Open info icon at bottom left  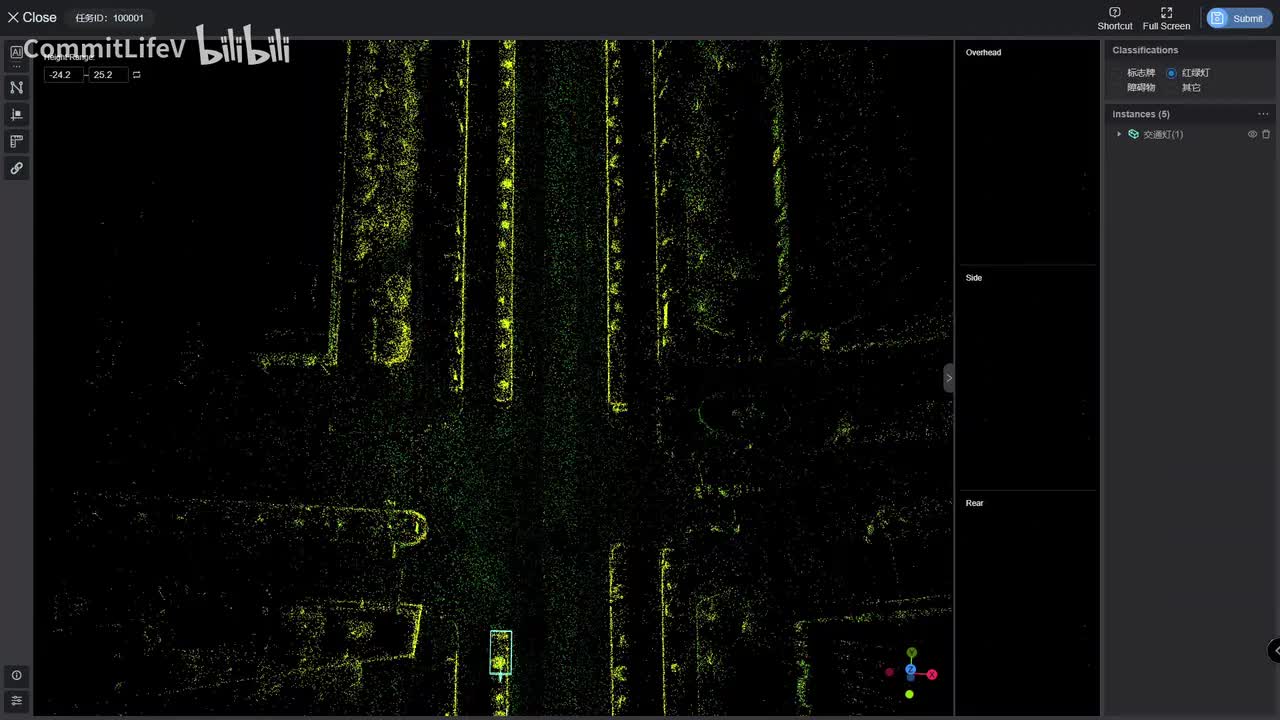(16, 675)
